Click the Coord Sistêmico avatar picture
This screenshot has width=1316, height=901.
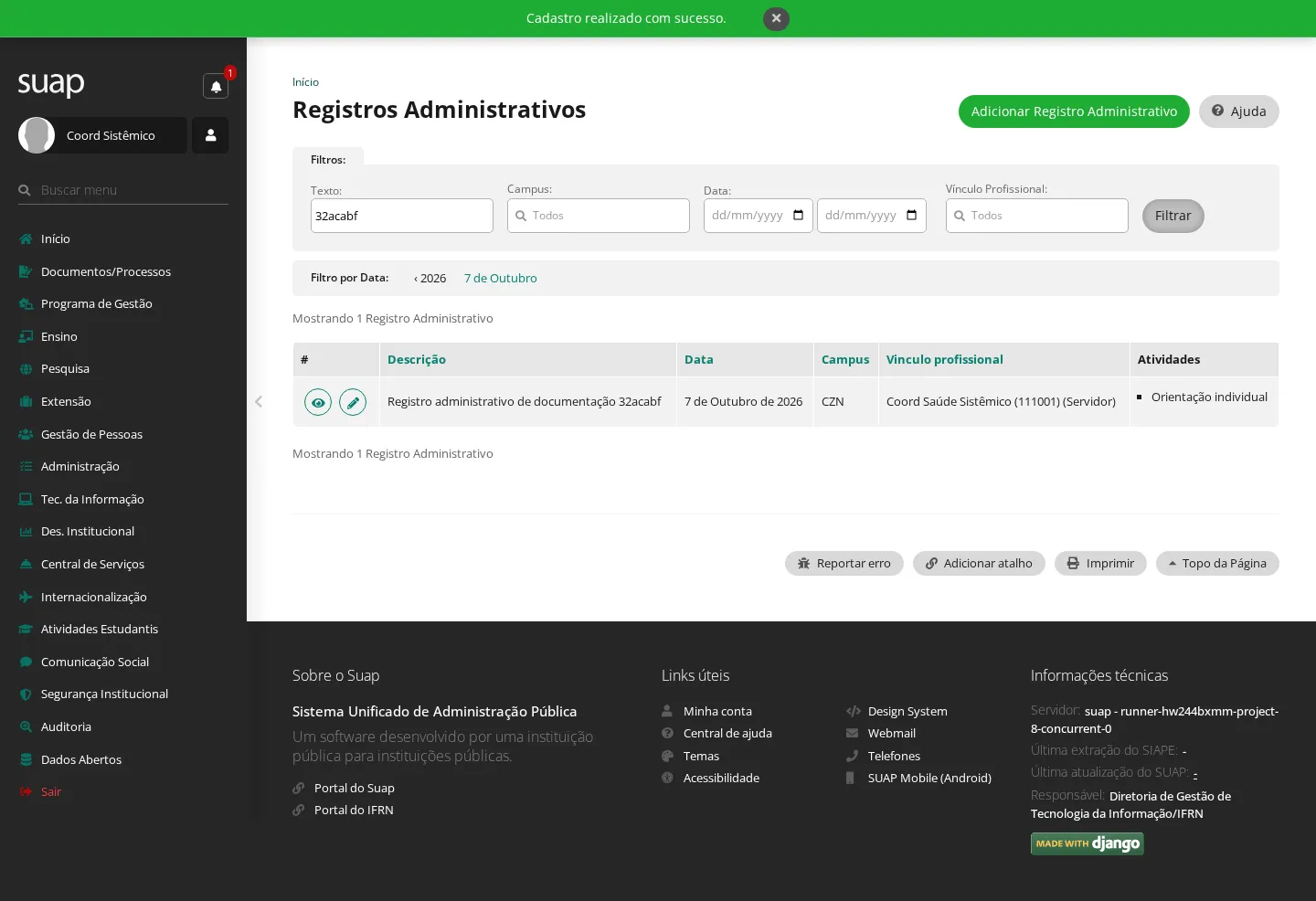(37, 135)
